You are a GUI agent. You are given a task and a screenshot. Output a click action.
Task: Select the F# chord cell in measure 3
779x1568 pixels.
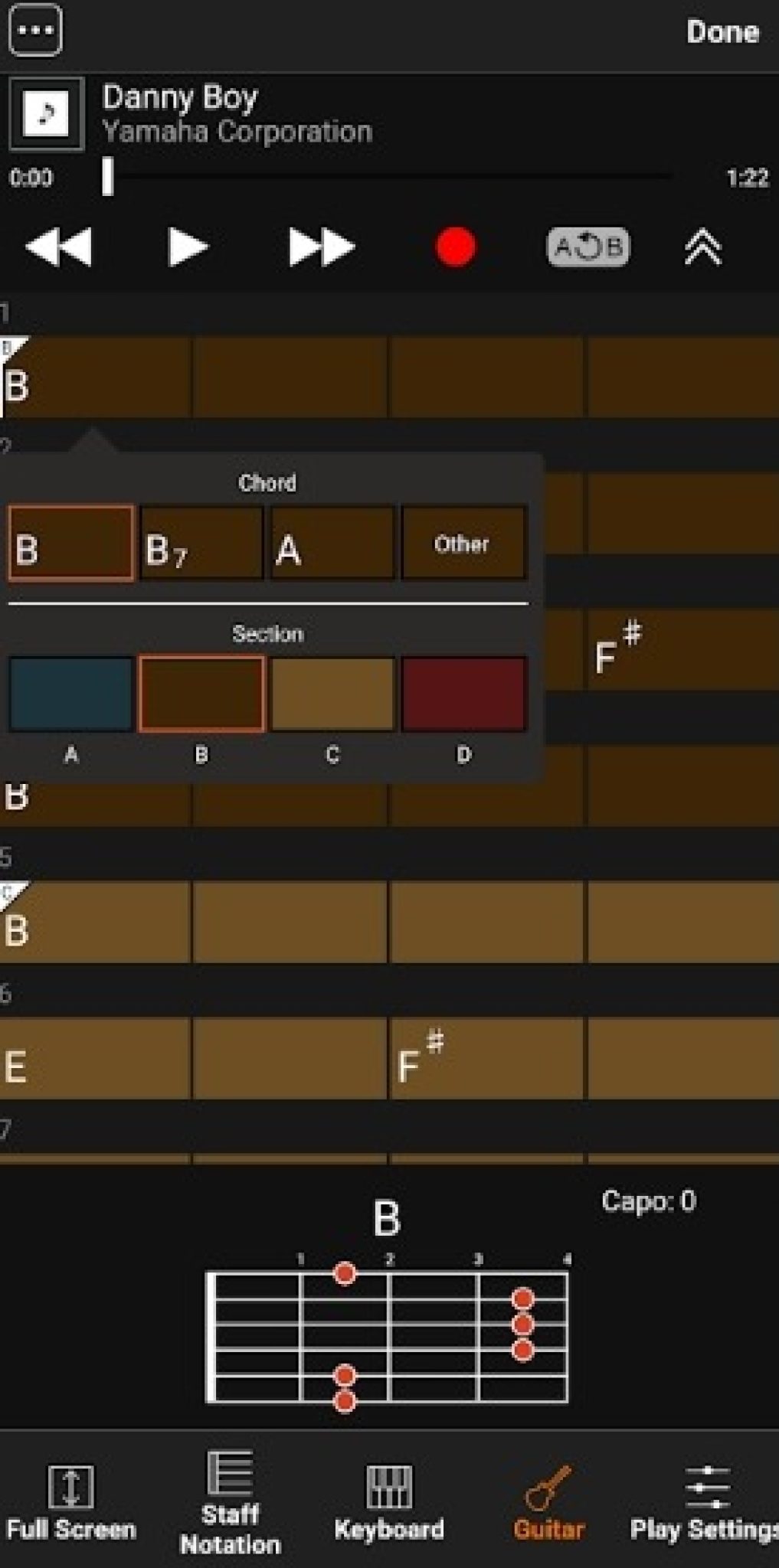pyautogui.click(x=683, y=650)
